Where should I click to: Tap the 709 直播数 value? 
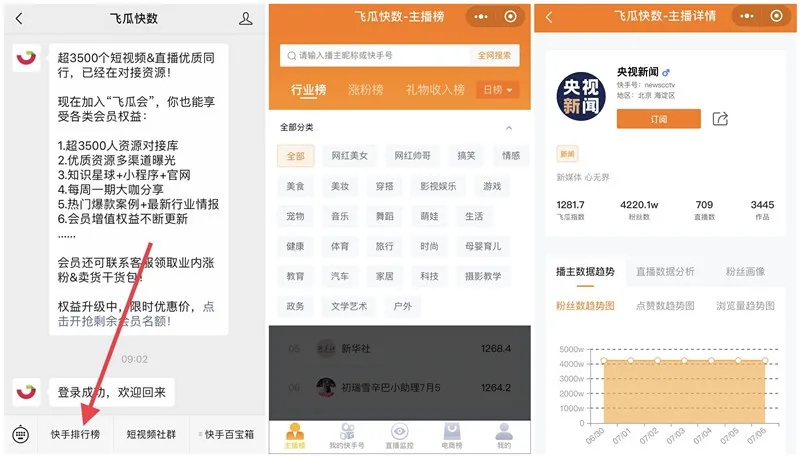tap(704, 205)
